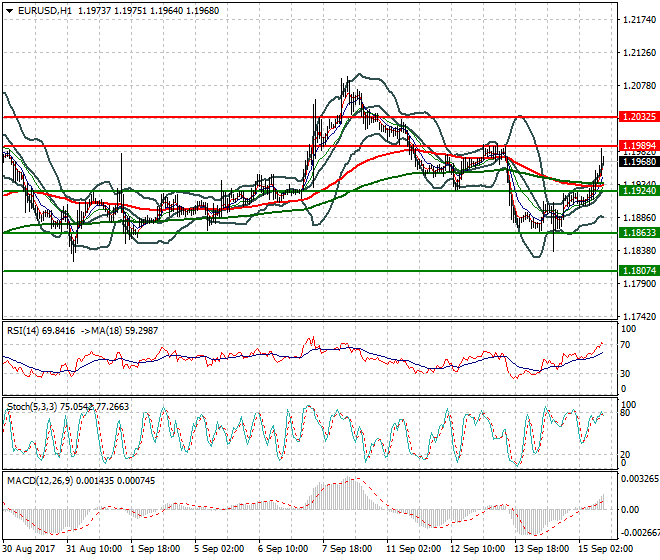The height and width of the screenshot is (560, 660).
Task: Click the 30 Aug 2017 date label
Action: [29, 549]
